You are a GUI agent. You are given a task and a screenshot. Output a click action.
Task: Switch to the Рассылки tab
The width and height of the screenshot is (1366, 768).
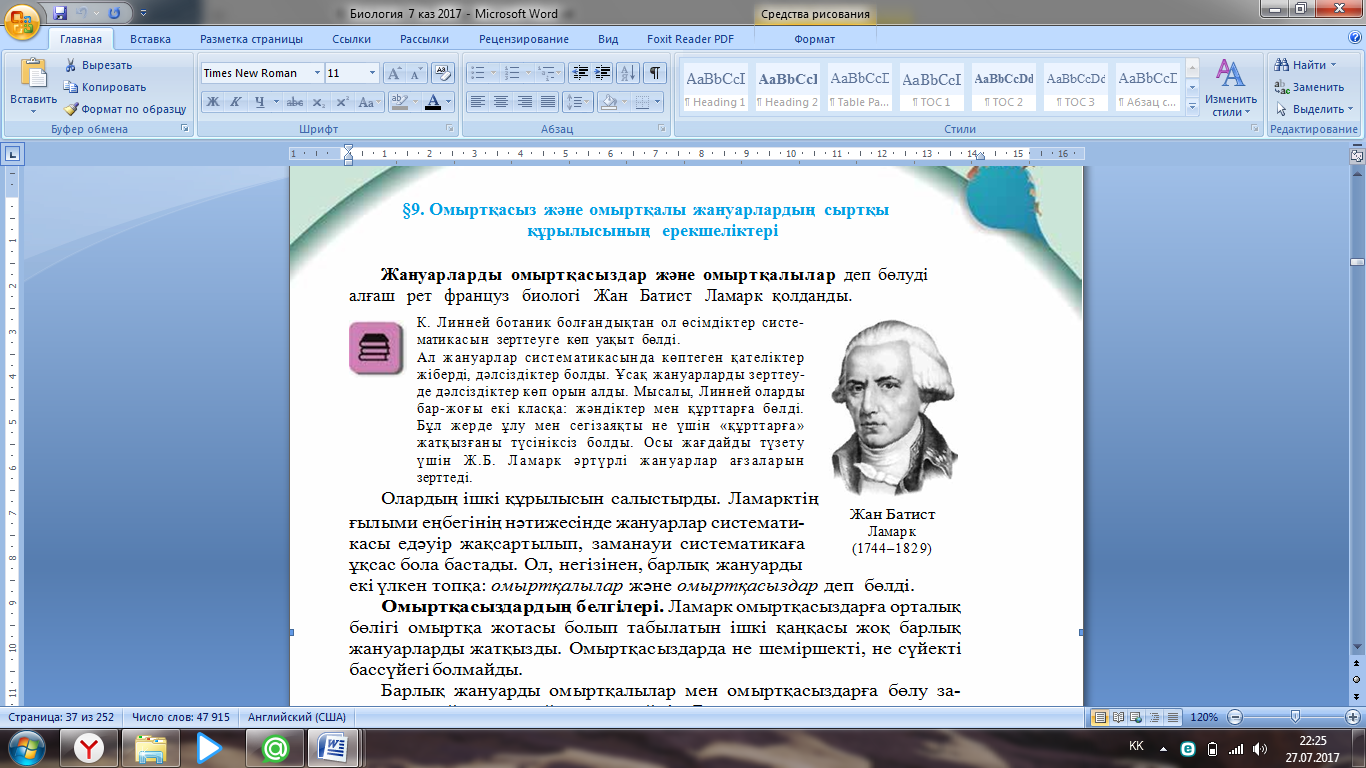[424, 39]
